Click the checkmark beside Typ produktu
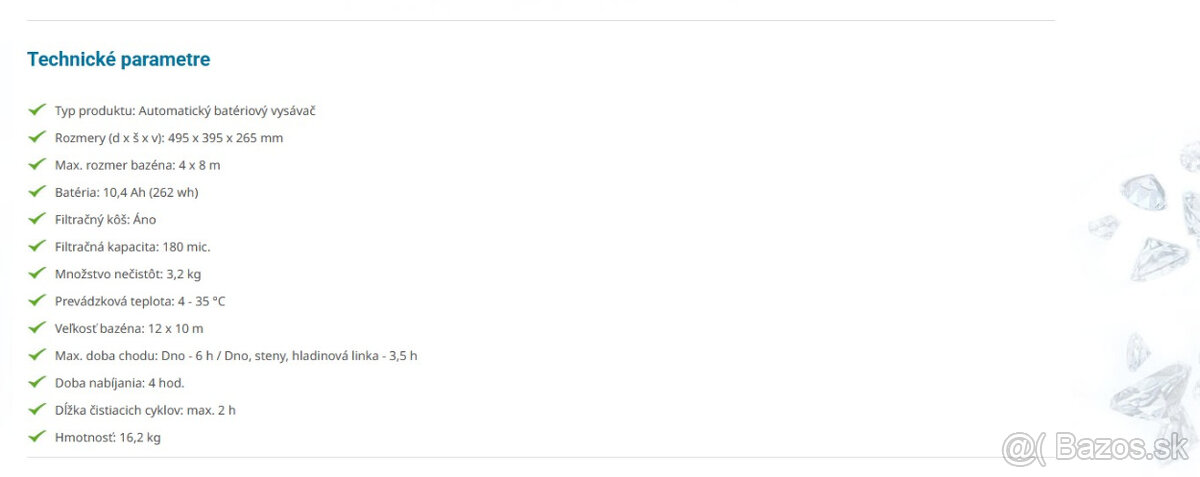1200x477 pixels. click(37, 110)
